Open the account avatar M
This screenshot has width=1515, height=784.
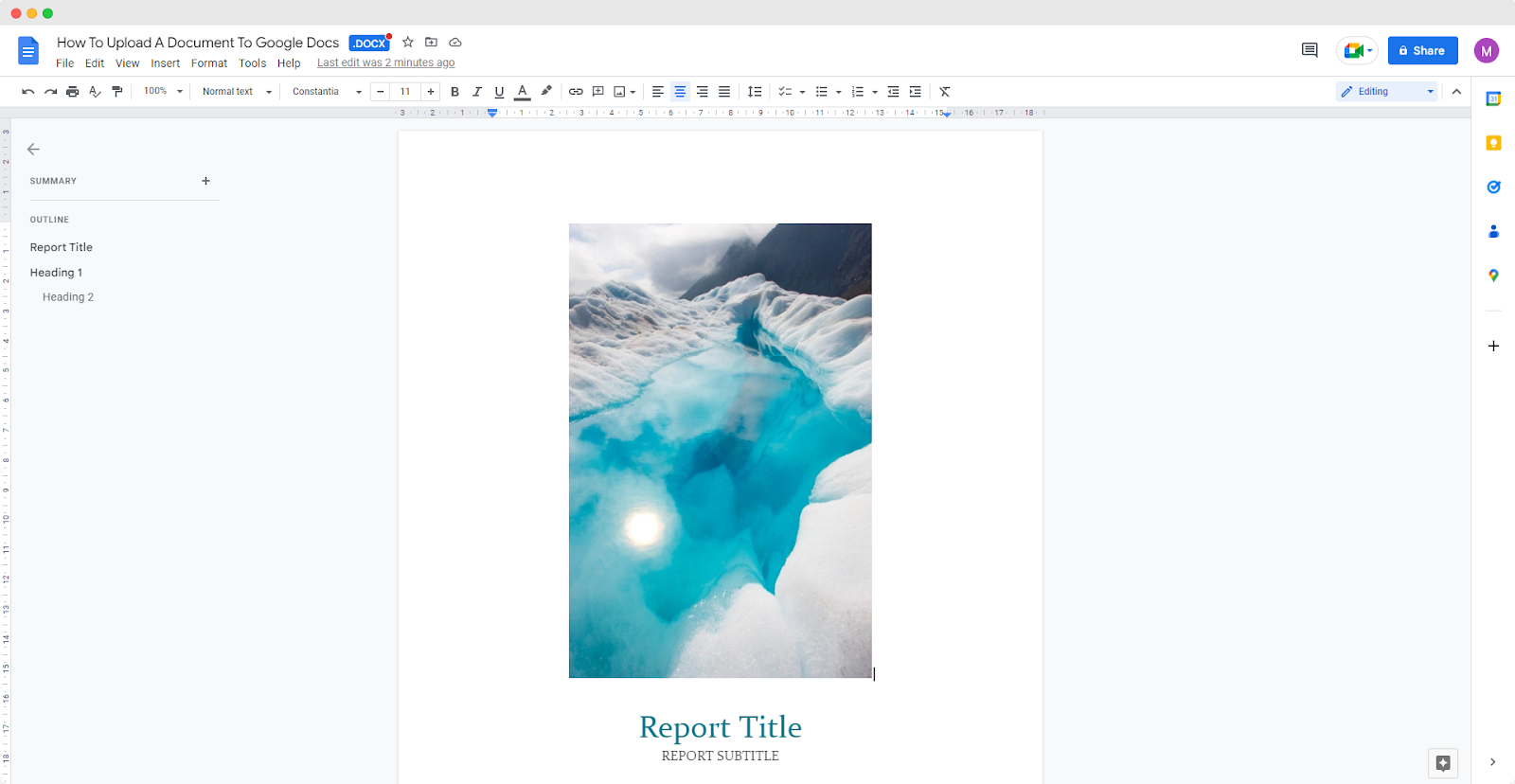[x=1487, y=50]
